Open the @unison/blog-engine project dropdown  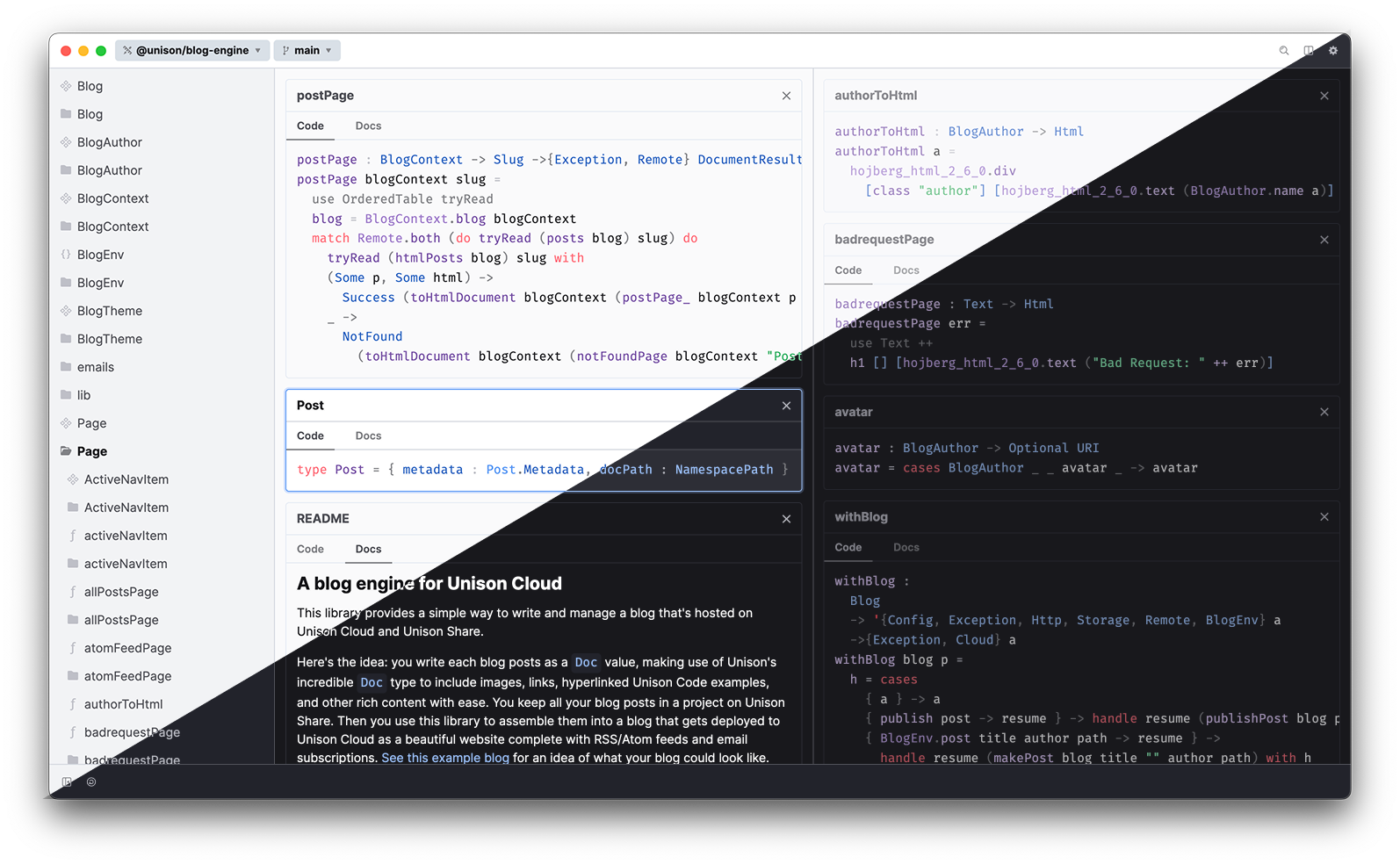tap(191, 51)
